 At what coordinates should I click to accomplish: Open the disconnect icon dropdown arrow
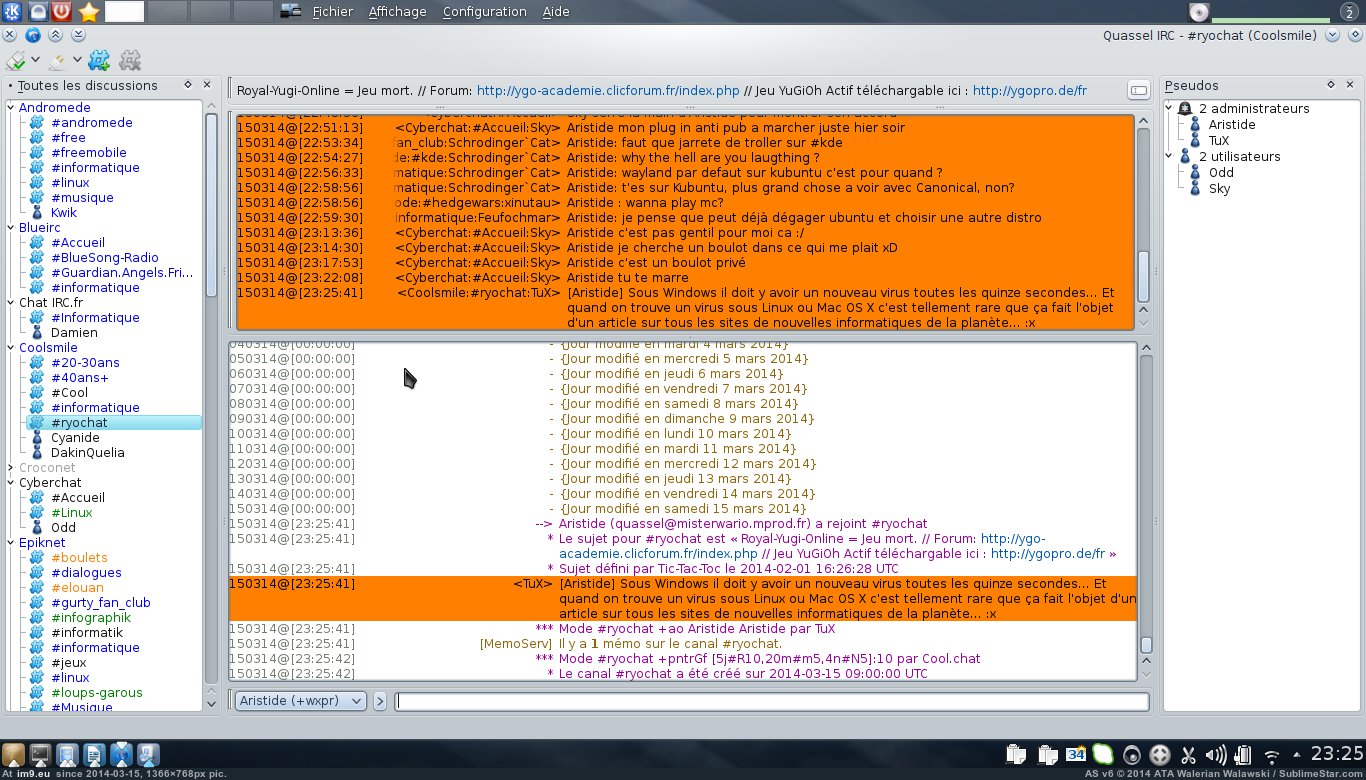(x=77, y=61)
